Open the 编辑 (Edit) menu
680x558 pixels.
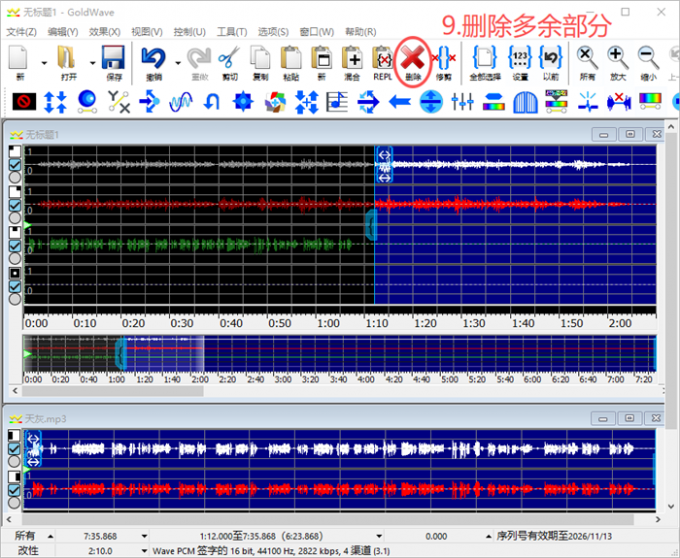click(x=62, y=32)
